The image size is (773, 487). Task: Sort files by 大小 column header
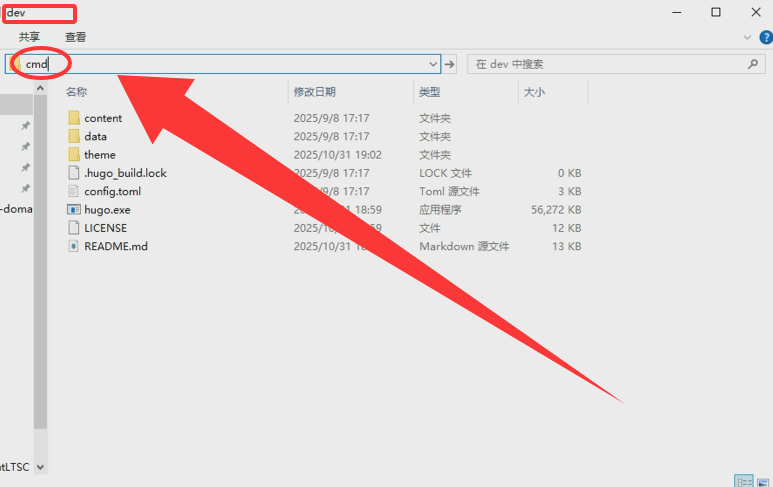tap(534, 92)
